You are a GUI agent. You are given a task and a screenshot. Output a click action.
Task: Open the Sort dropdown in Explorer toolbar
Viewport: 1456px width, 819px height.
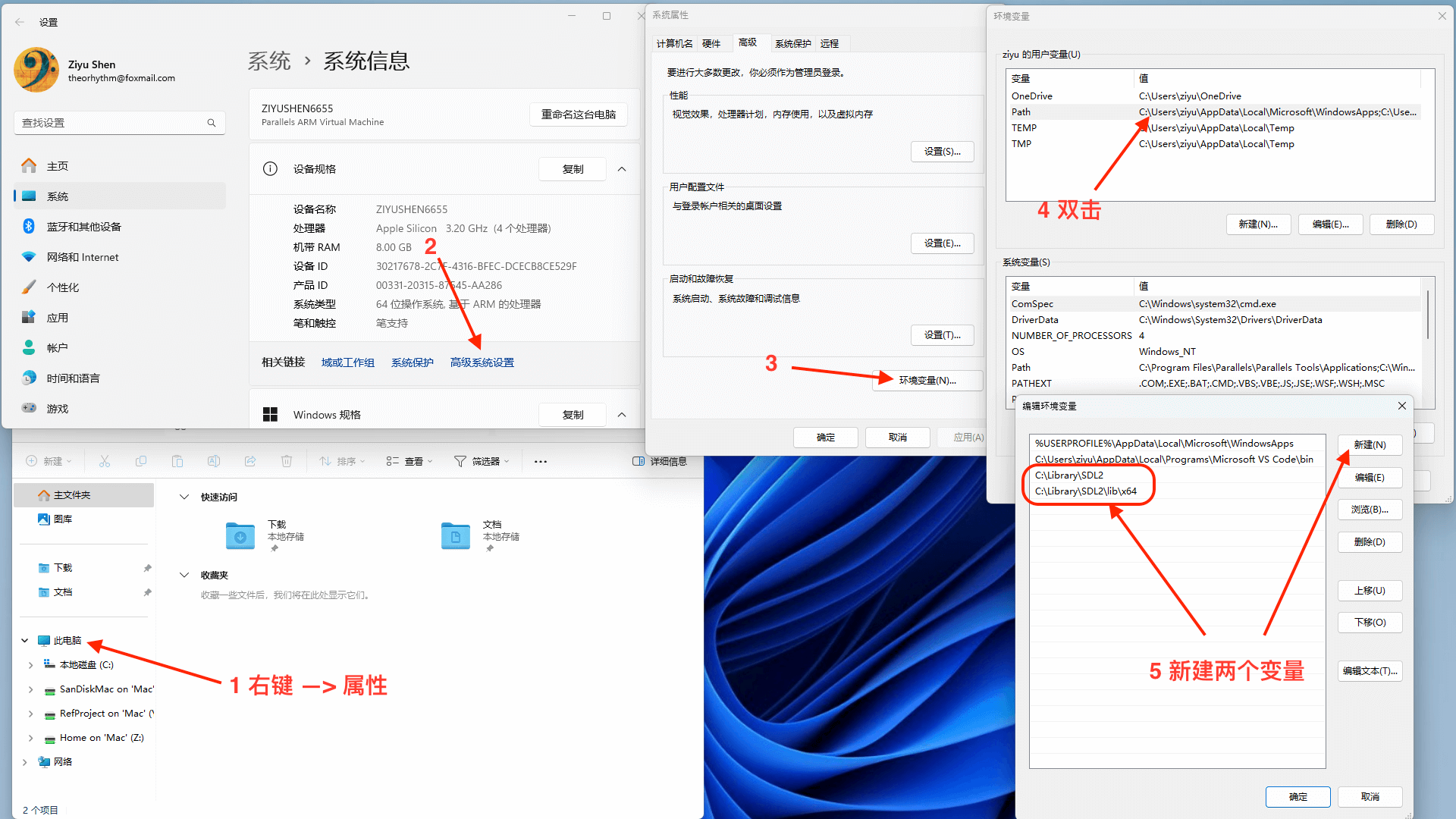(x=342, y=461)
